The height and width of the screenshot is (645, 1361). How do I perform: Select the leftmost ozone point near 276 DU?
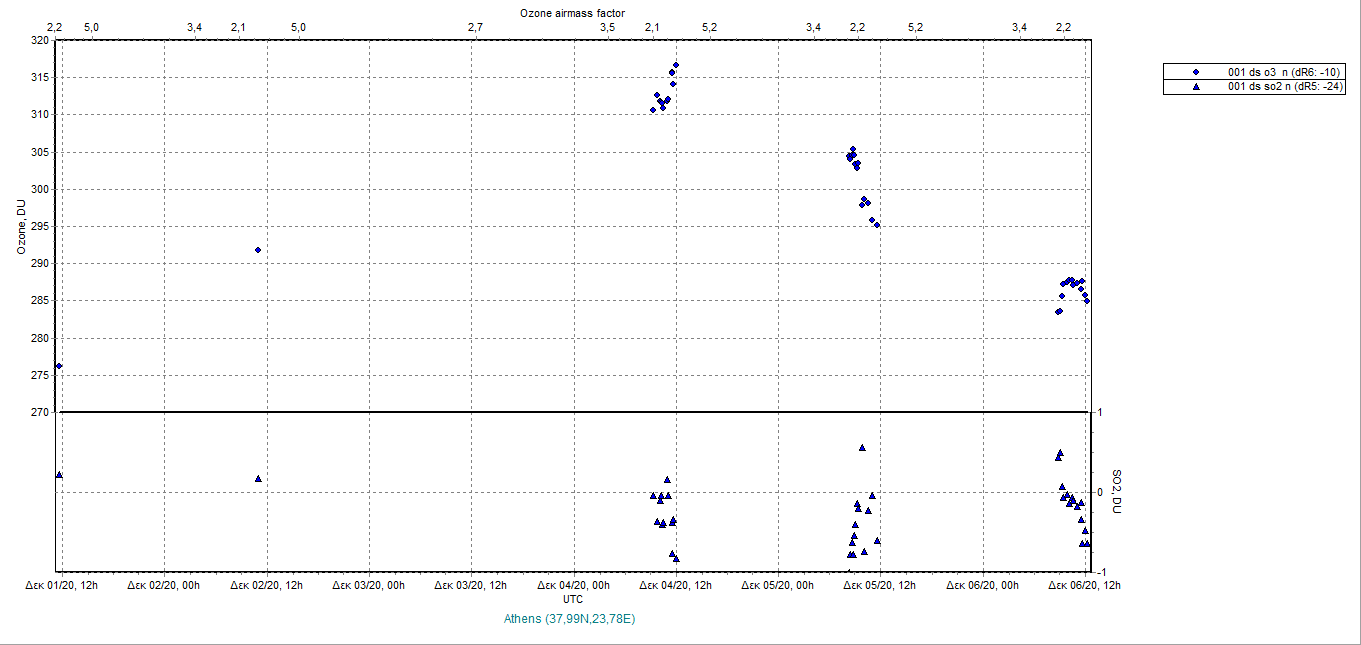point(59,366)
